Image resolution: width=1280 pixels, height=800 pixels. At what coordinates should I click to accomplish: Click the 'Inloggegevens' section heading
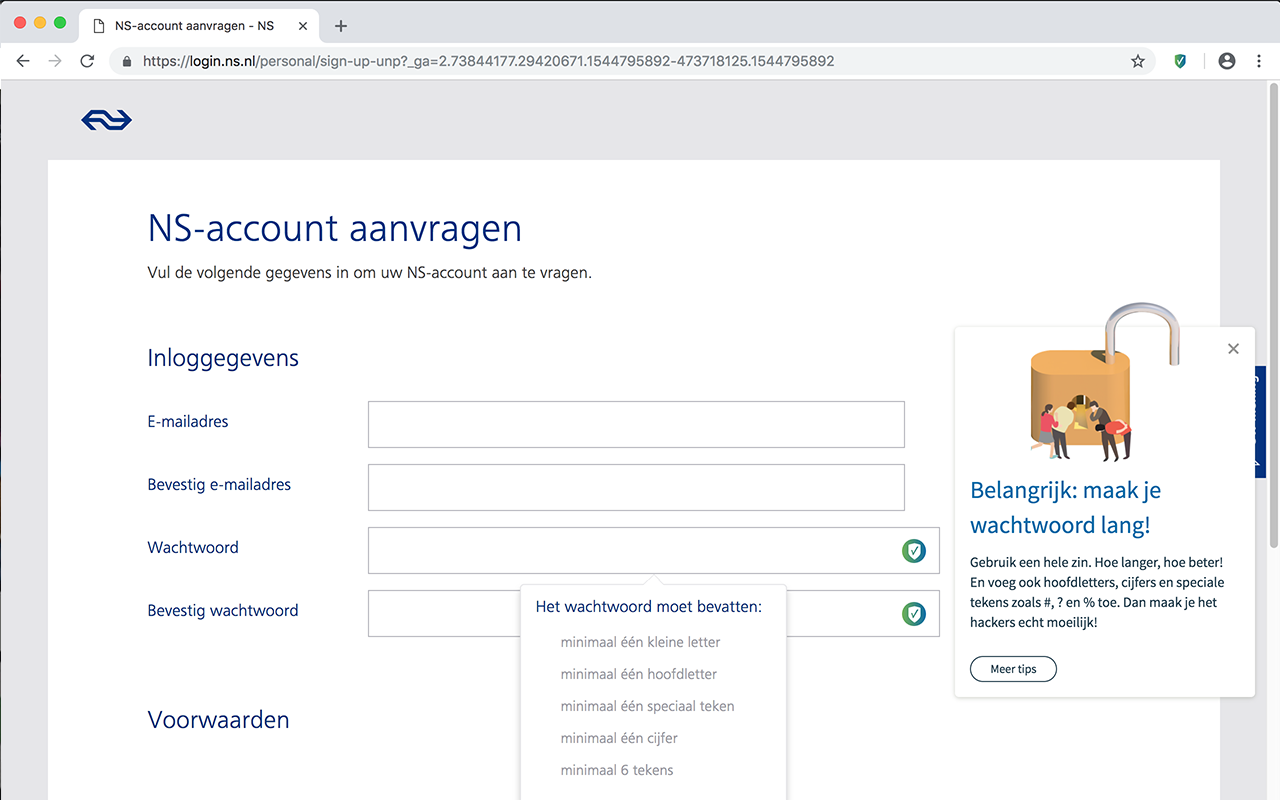[223, 358]
